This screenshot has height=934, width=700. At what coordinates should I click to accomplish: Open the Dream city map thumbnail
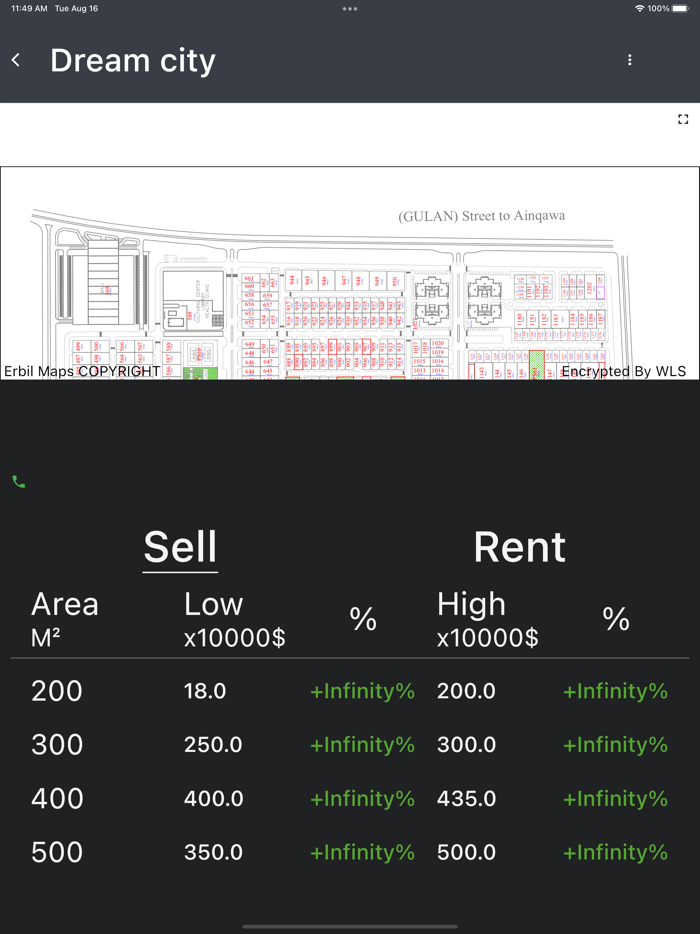350,273
